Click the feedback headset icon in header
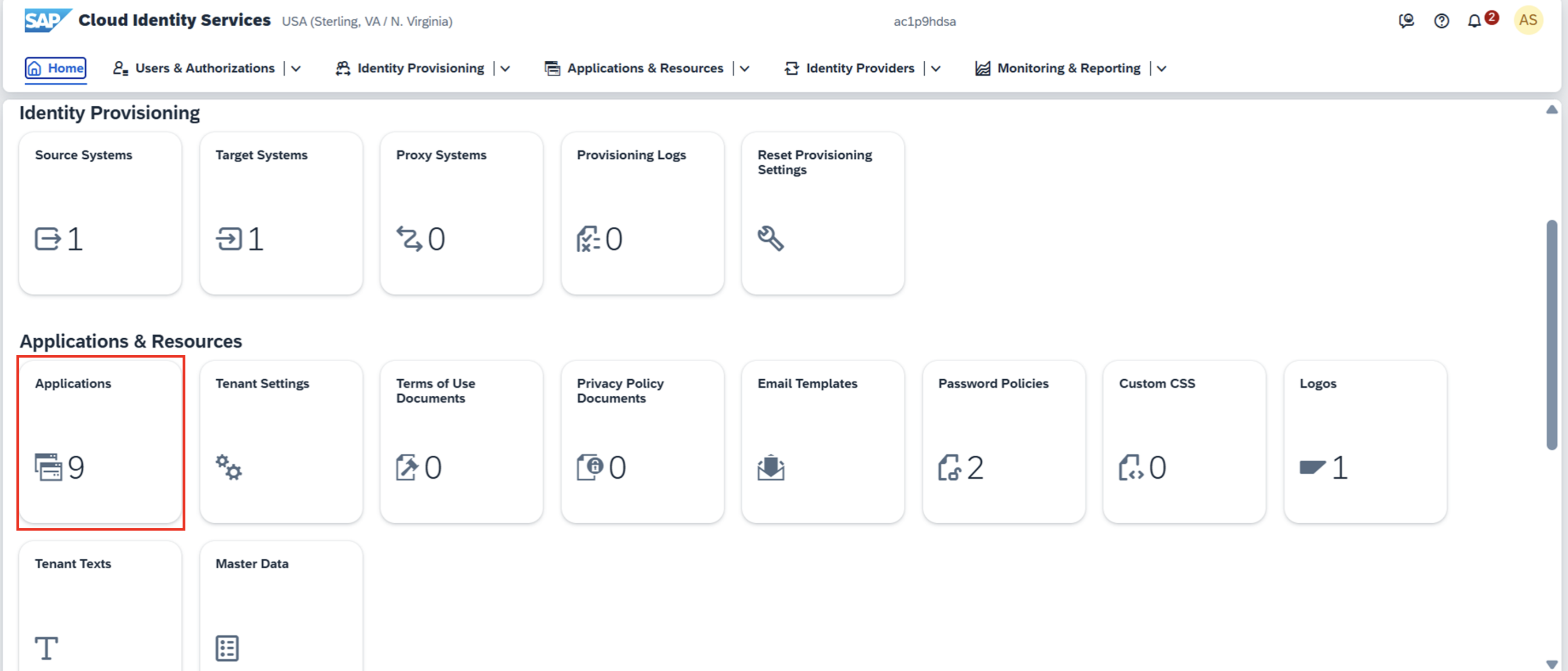Viewport: 1568px width, 671px height. 1406,21
